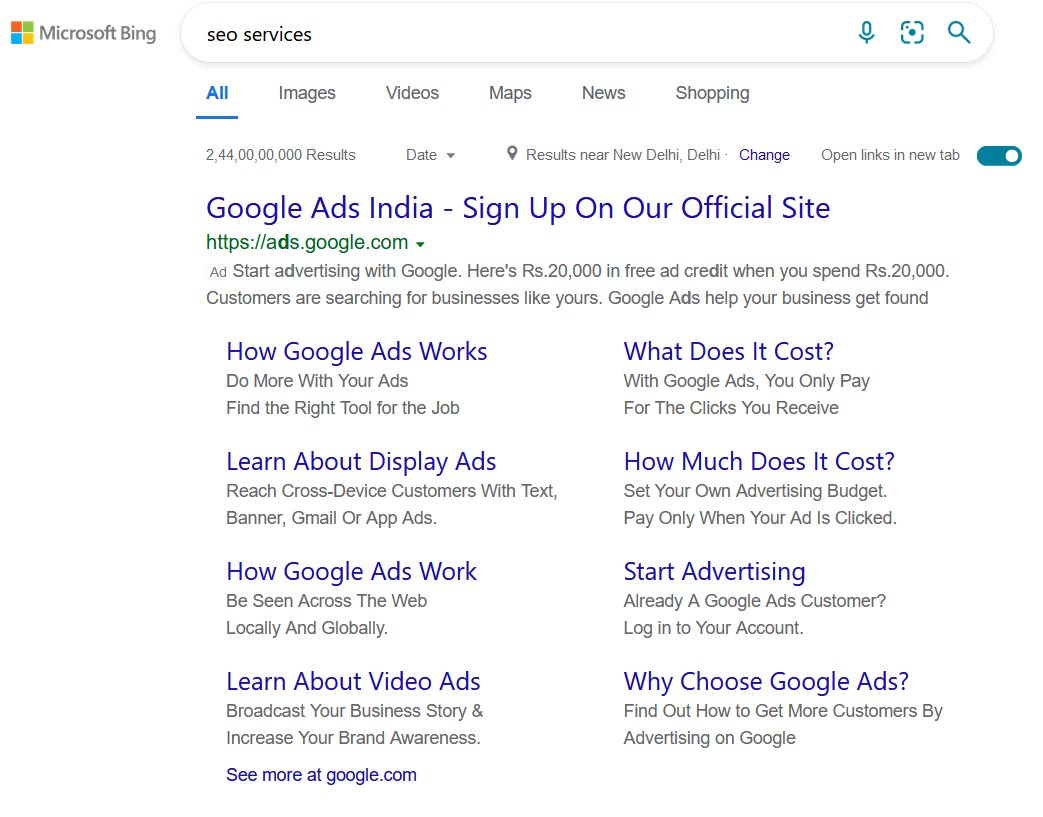Click the location pin icon

pos(512,154)
